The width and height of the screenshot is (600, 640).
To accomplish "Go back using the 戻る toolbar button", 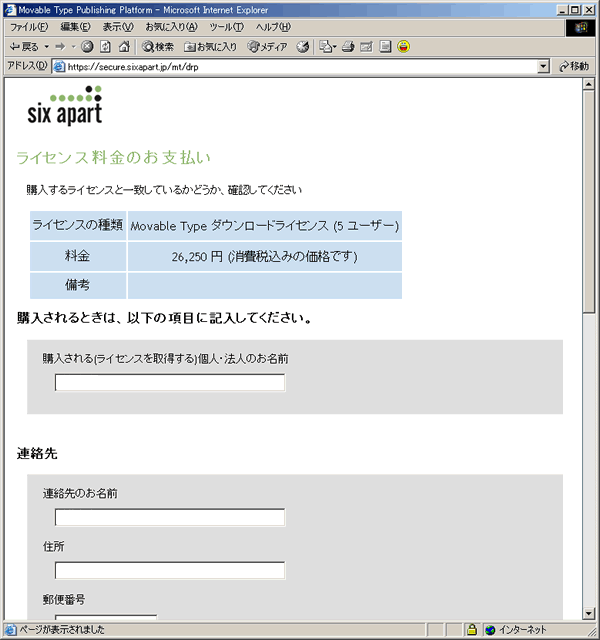I will click(24, 47).
